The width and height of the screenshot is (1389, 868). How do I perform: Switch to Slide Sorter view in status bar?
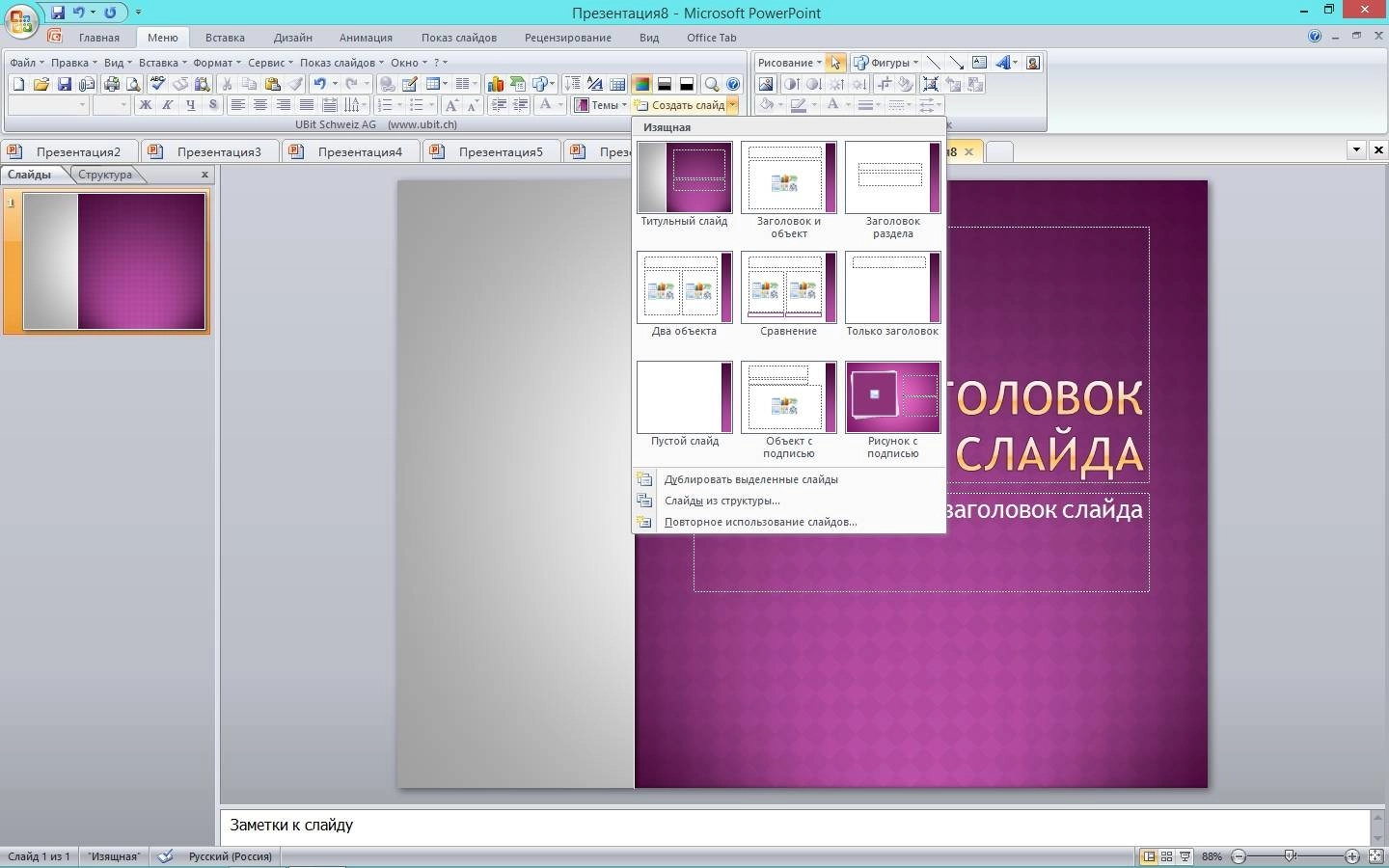(x=1166, y=856)
